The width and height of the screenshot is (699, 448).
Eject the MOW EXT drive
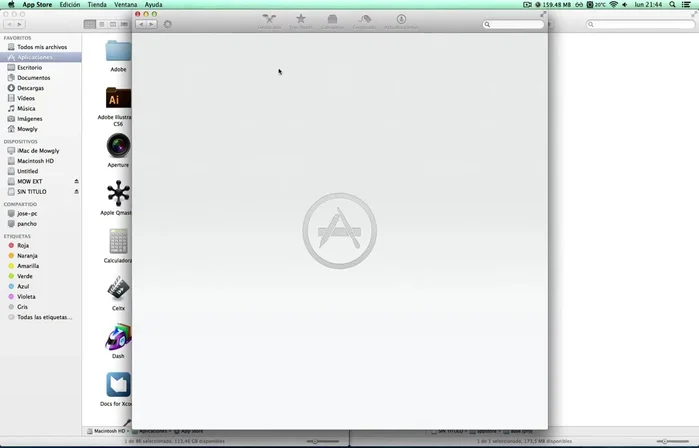click(76, 181)
